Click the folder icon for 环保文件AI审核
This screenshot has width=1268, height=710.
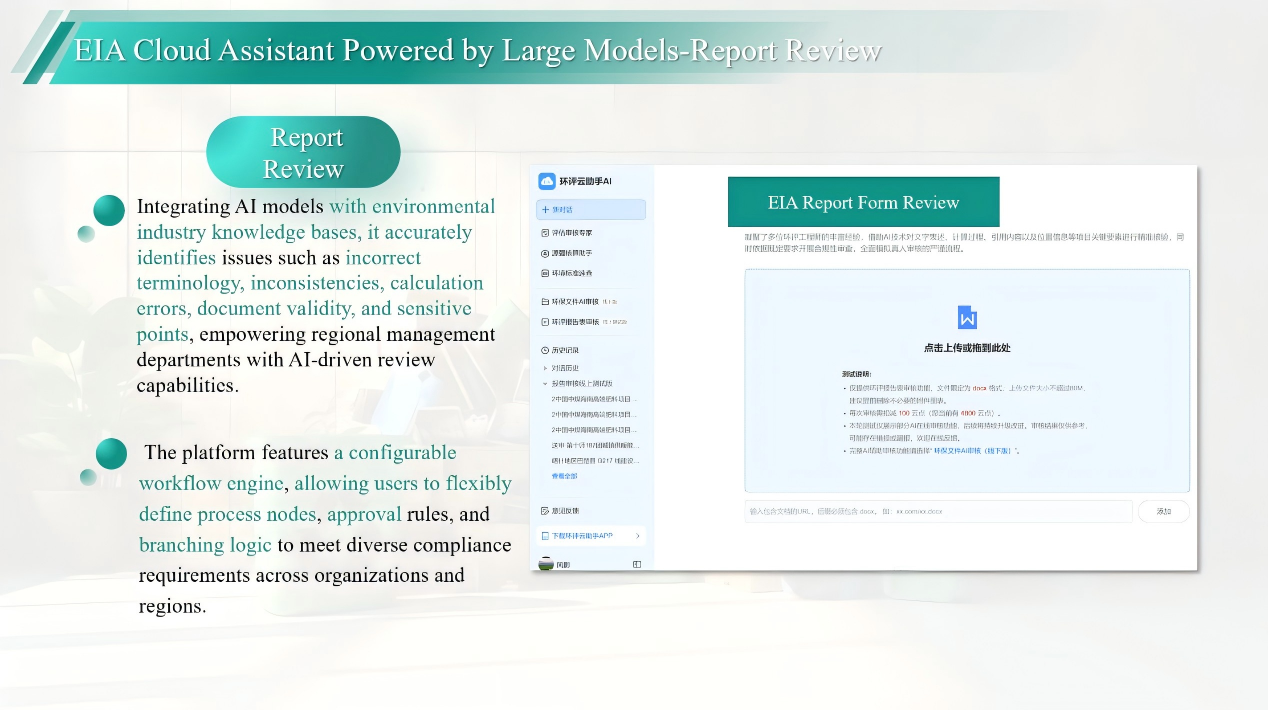[x=545, y=301]
